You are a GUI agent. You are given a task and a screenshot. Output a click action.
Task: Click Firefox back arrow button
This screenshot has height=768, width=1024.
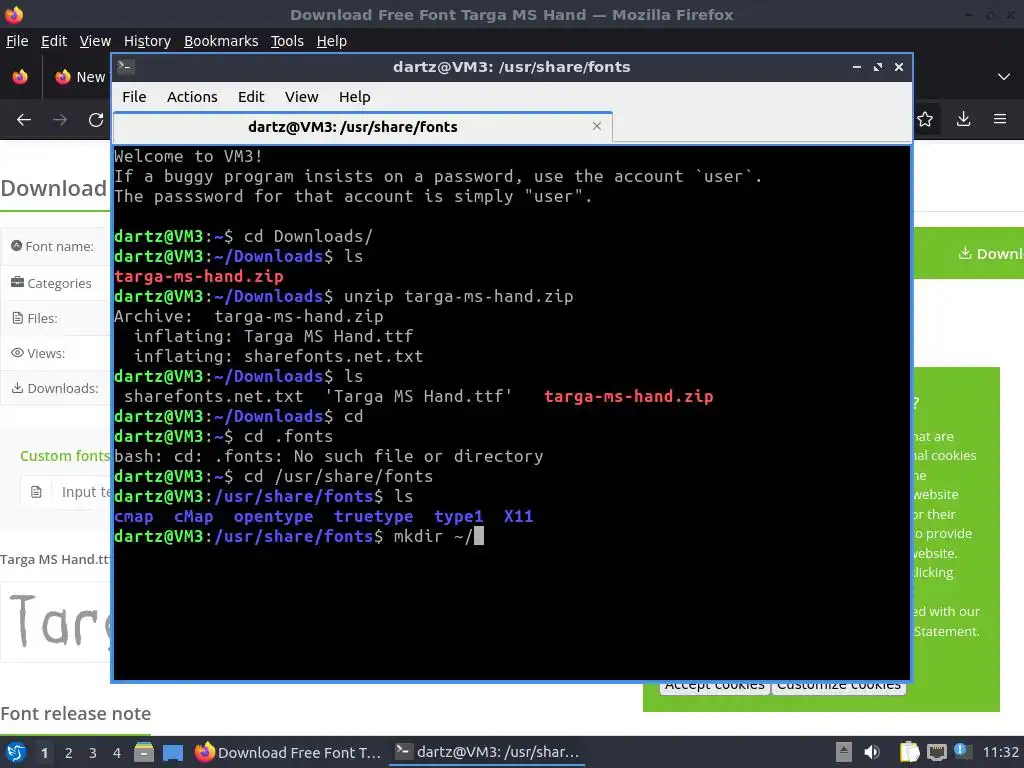coord(24,120)
